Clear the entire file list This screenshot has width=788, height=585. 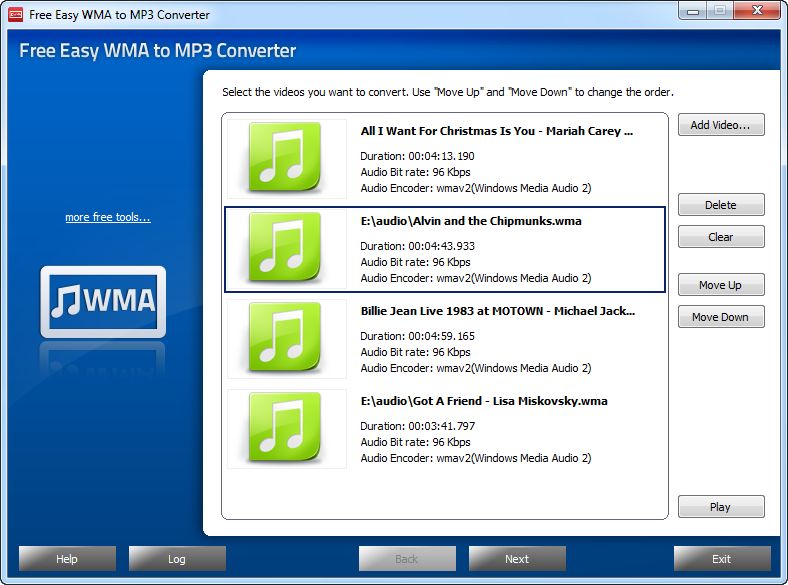click(721, 237)
